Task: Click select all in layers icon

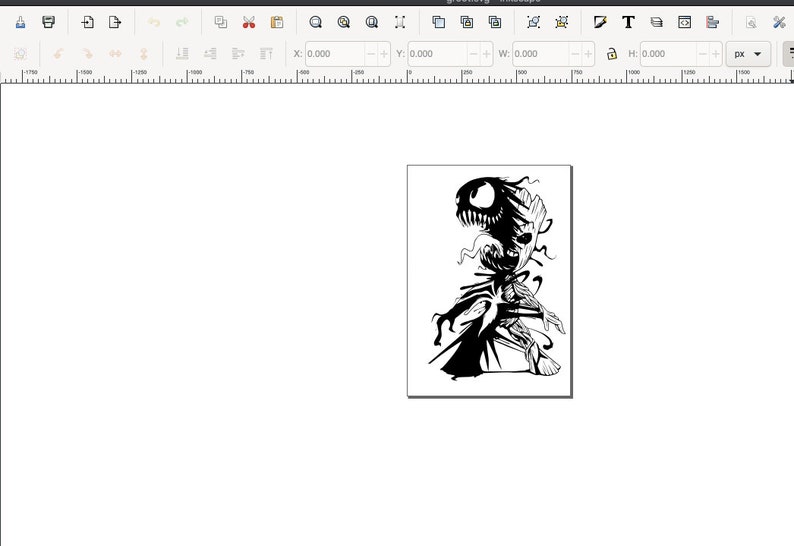Action: click(20, 54)
